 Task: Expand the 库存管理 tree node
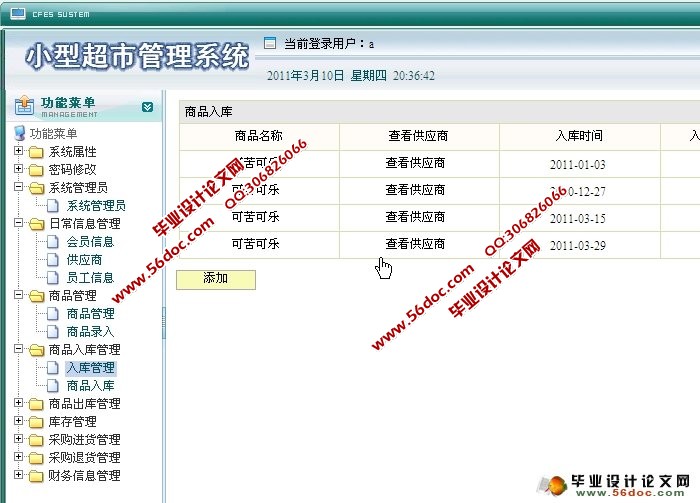point(18,420)
